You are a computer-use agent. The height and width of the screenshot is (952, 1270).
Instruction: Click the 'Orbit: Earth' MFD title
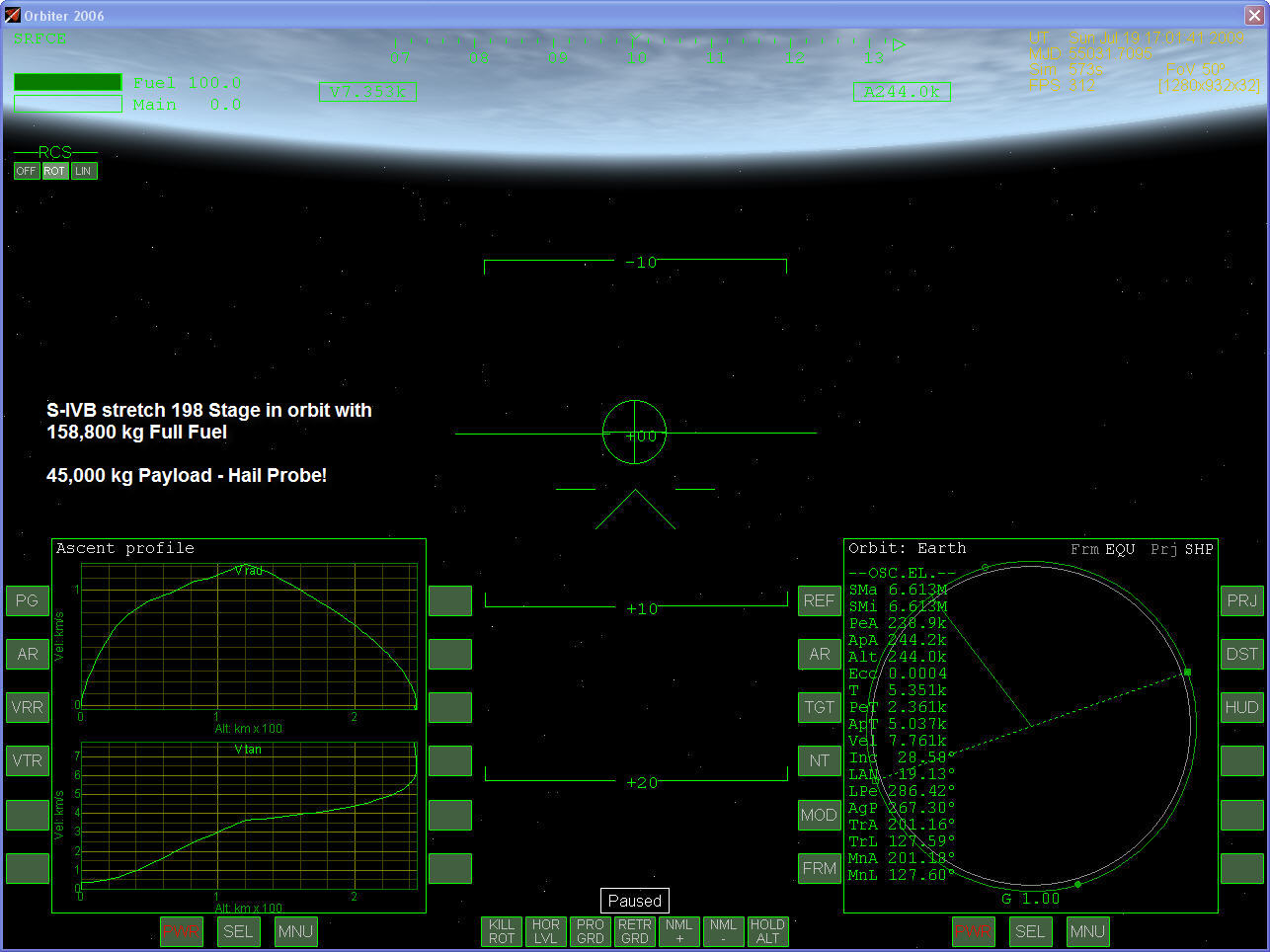908,548
